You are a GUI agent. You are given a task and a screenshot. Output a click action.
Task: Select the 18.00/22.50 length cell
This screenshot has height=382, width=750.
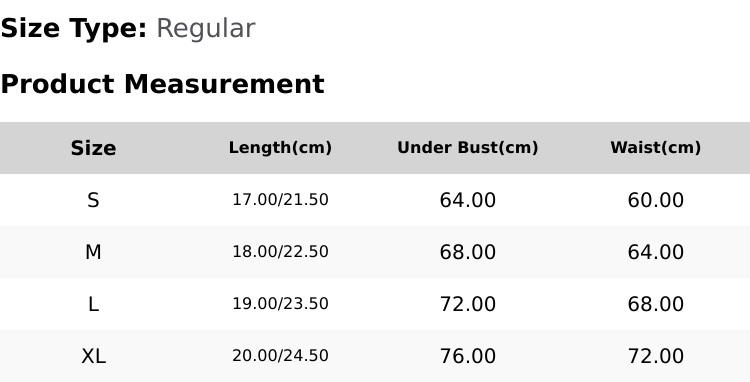[280, 251]
